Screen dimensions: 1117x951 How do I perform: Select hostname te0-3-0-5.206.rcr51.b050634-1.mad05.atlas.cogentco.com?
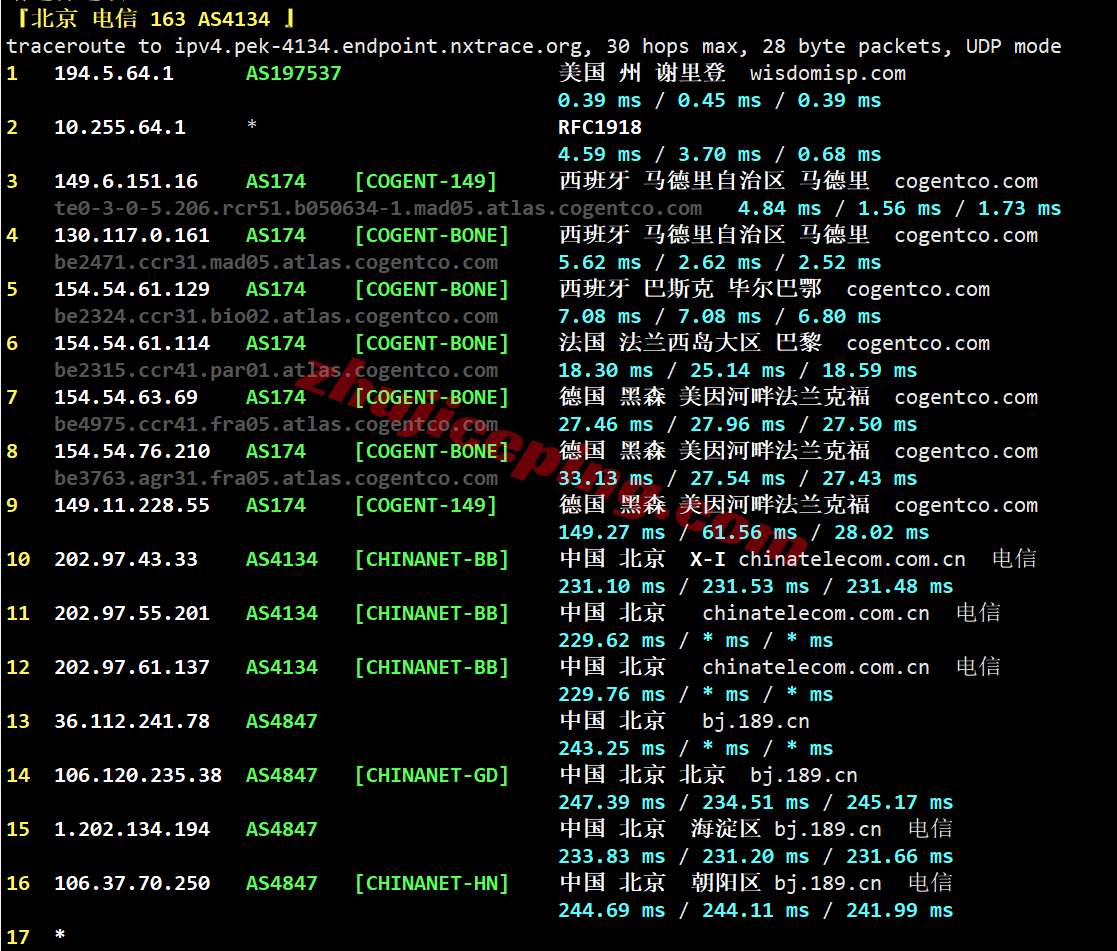(378, 209)
